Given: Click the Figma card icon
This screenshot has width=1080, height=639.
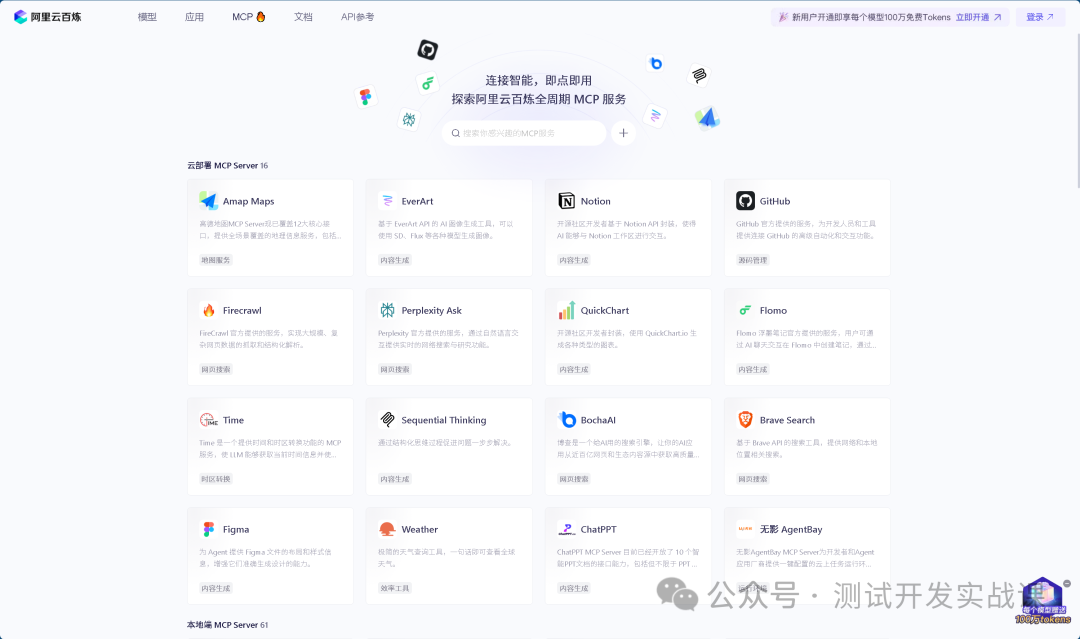Looking at the screenshot, I should coord(209,529).
